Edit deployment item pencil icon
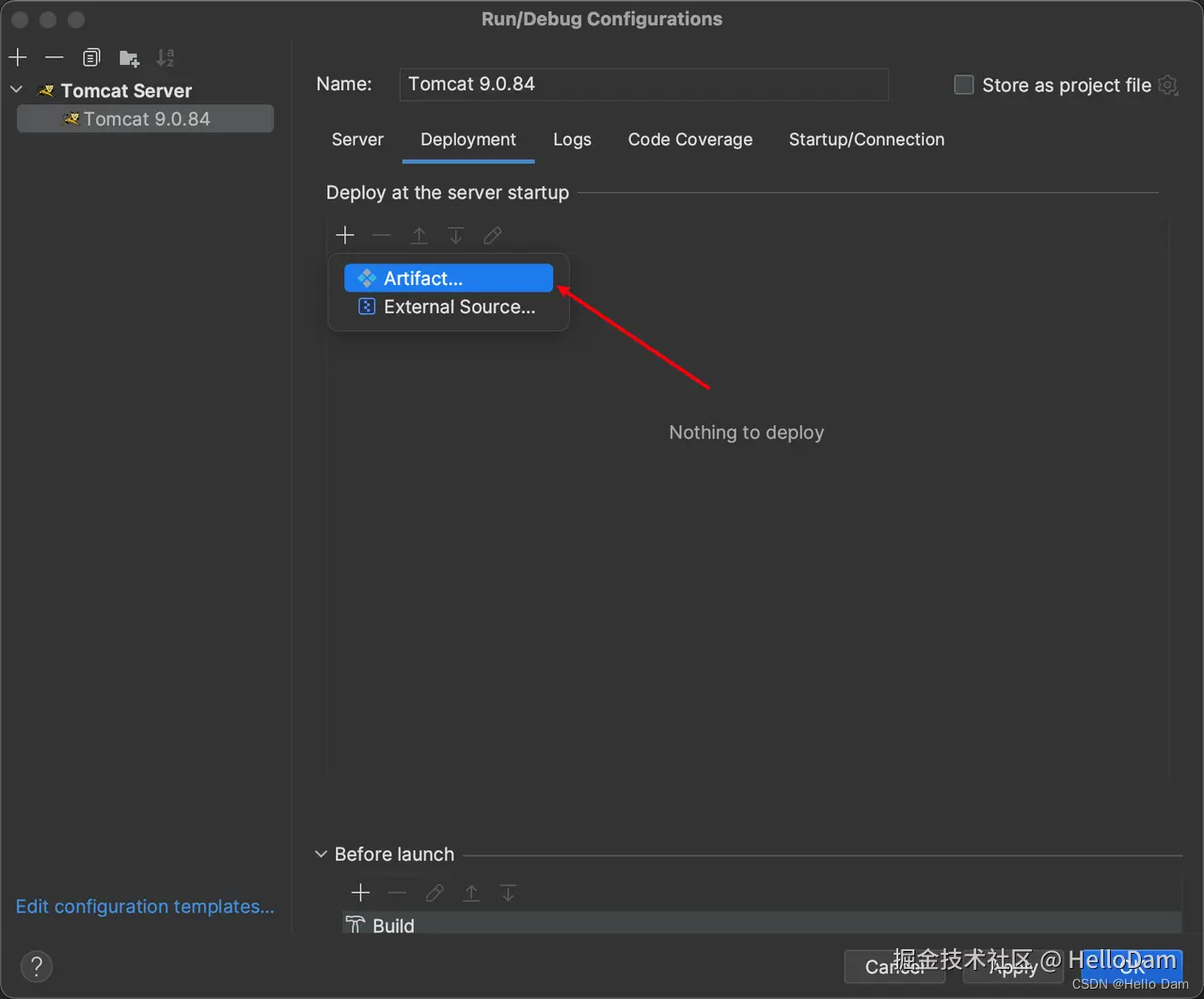1204x999 pixels. point(493,235)
